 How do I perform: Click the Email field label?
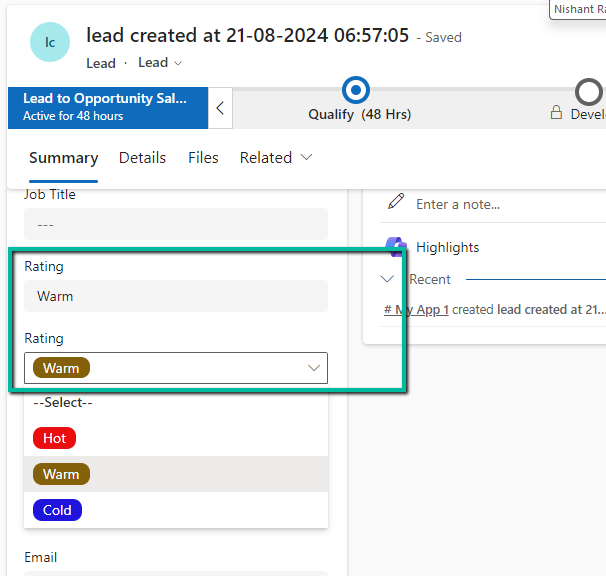tap(41, 557)
